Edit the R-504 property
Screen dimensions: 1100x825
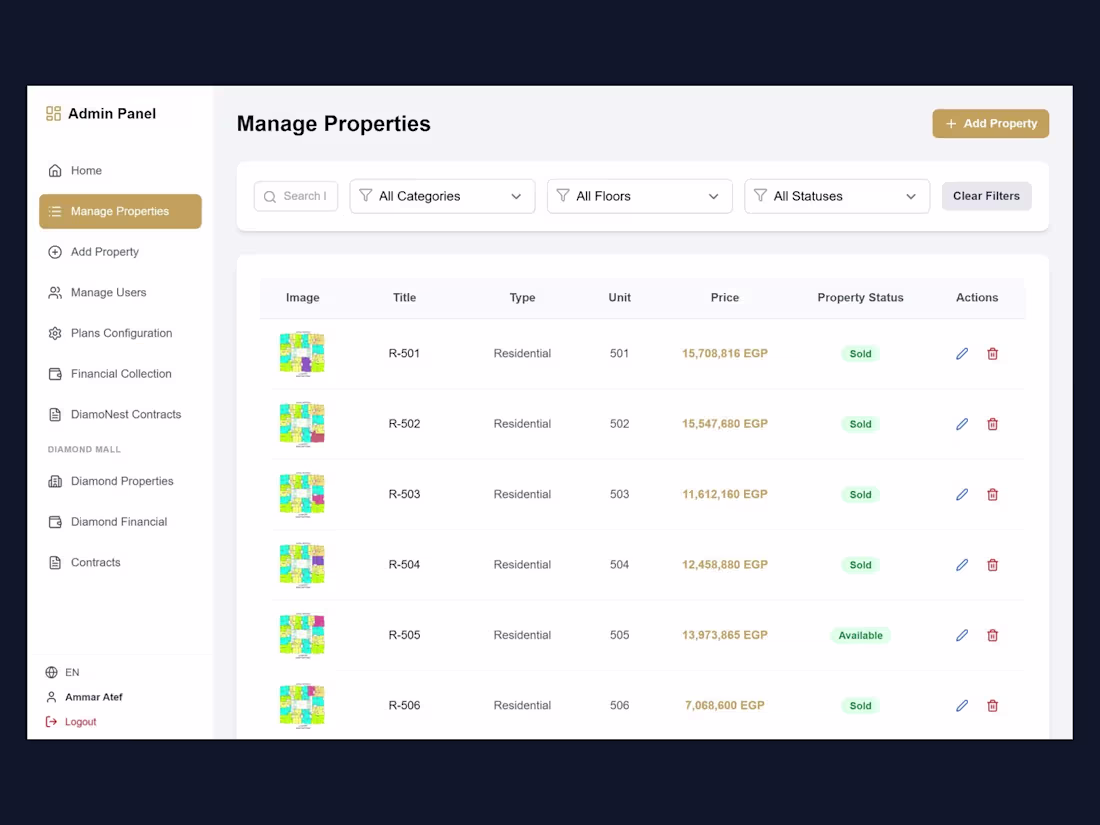pos(962,565)
